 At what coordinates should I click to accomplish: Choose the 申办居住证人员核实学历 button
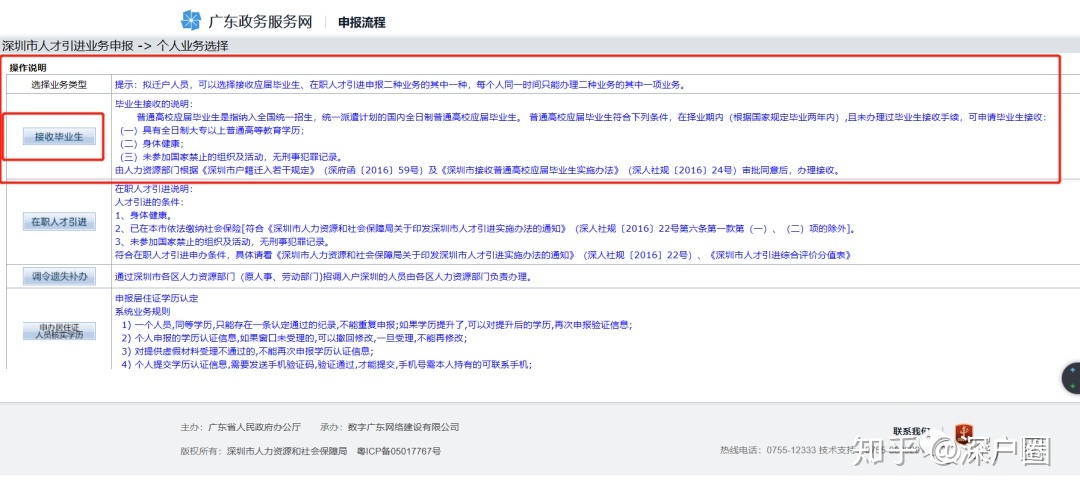[x=59, y=331]
